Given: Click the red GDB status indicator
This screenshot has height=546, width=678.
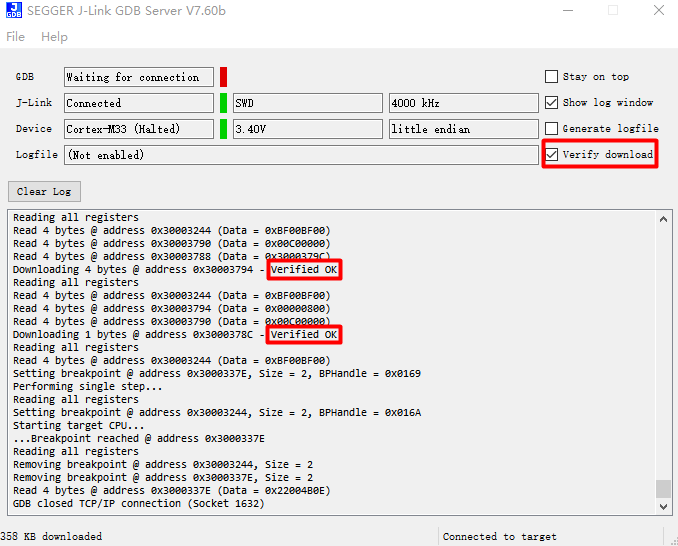Looking at the screenshot, I should pos(223,77).
